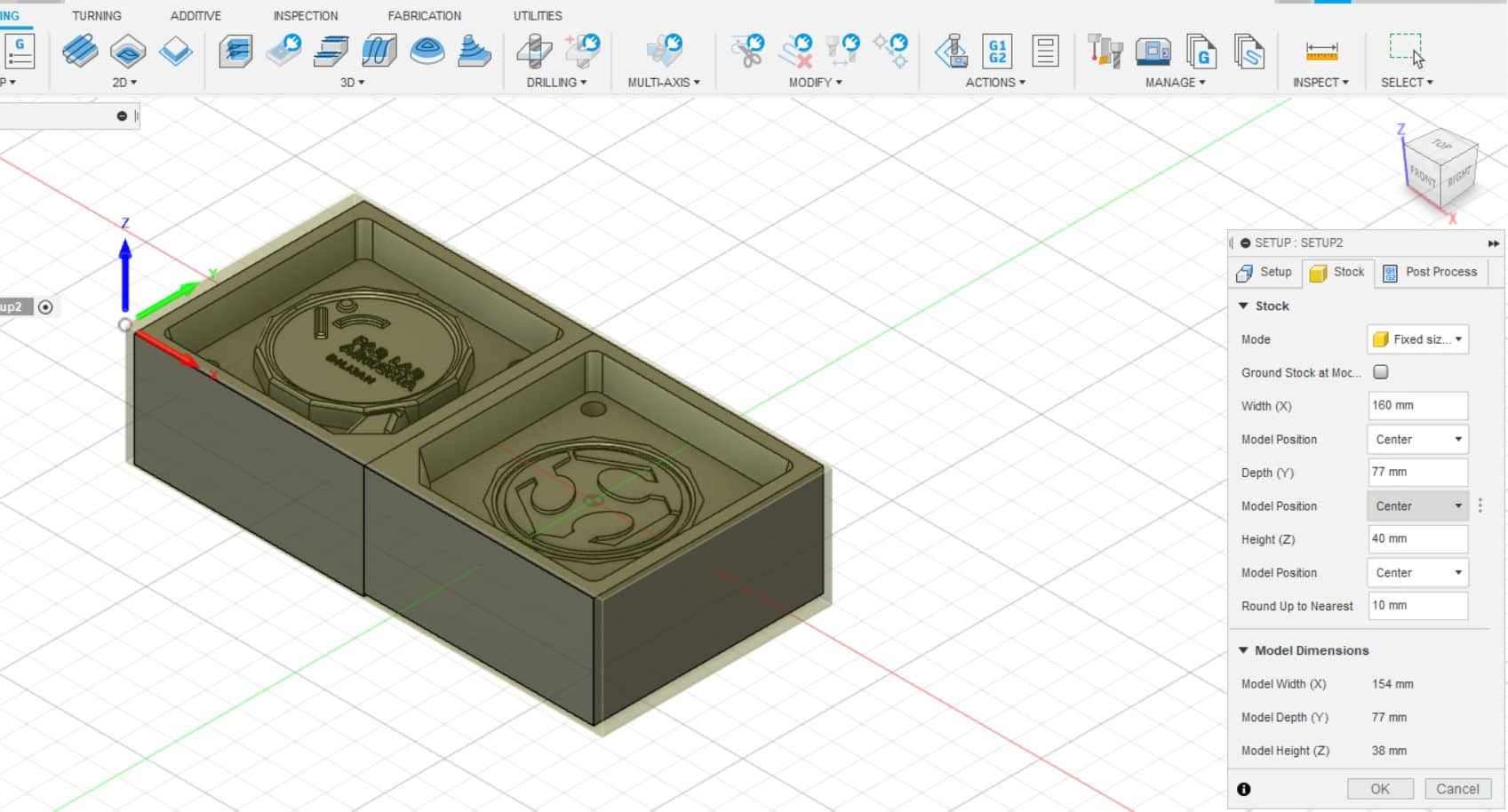Select the Parallel toolpath tool

click(331, 51)
